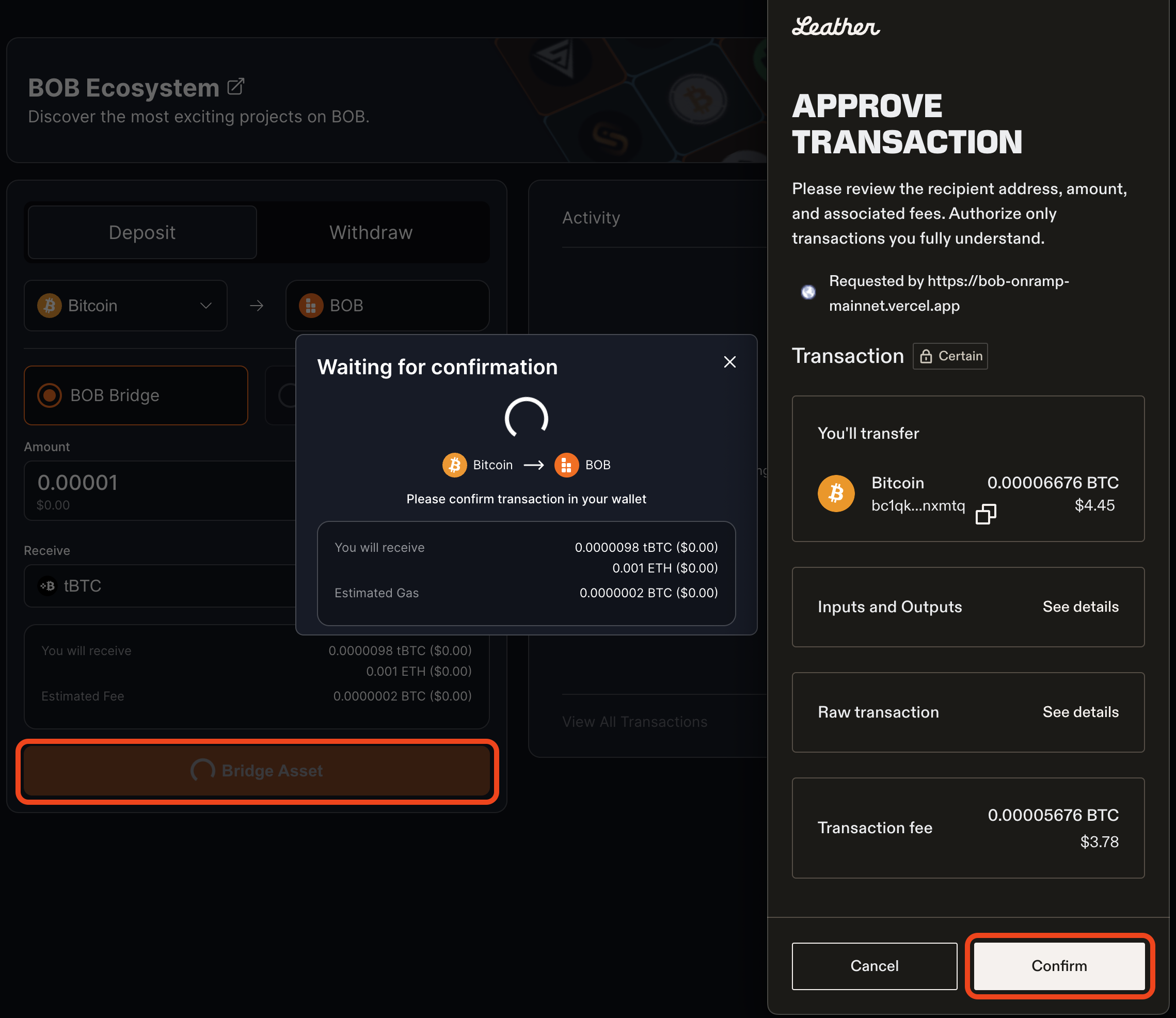The height and width of the screenshot is (1018, 1176).
Task: Click the lock icon on the Certain badge
Action: coord(926,356)
